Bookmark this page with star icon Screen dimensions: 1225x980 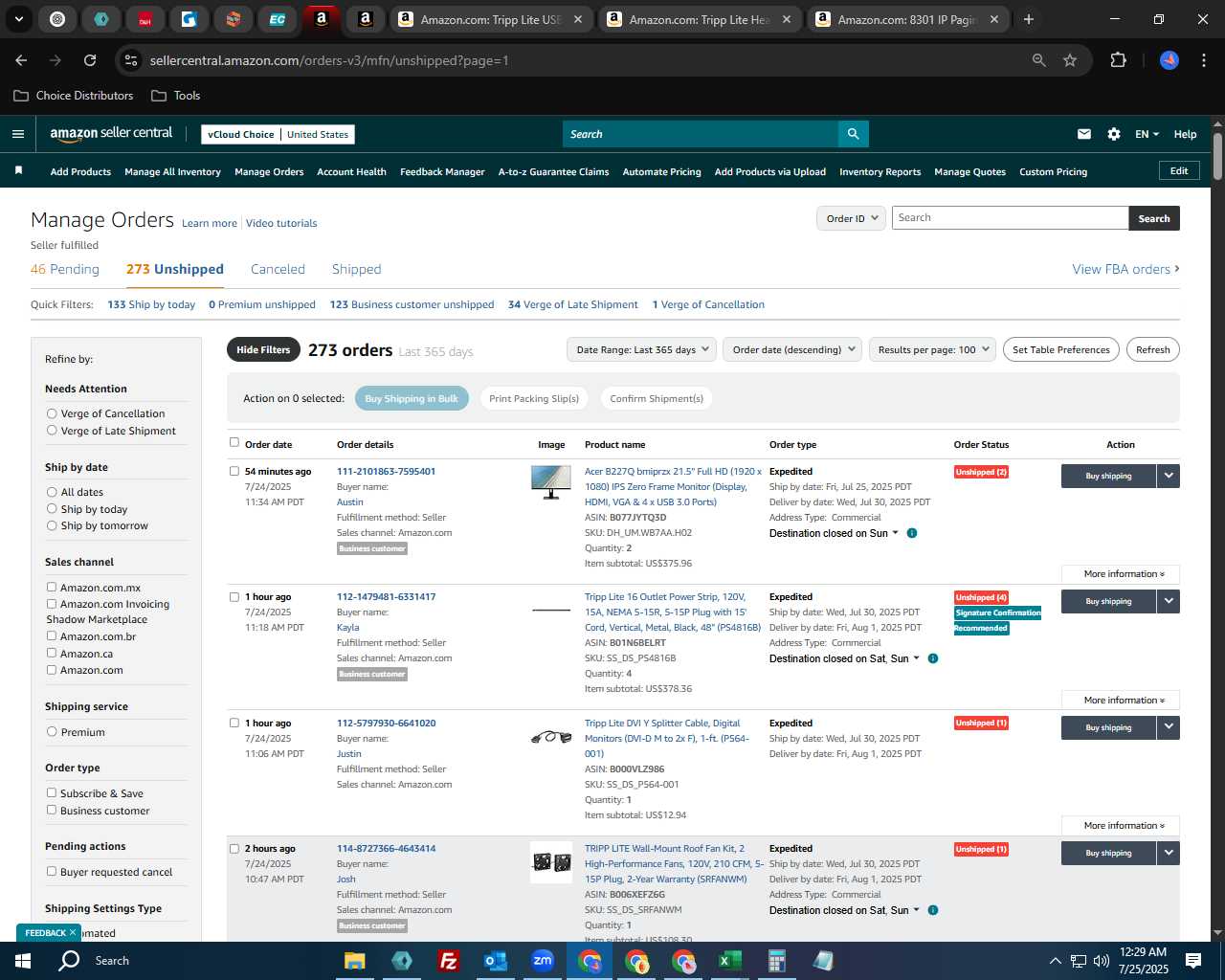[1070, 60]
